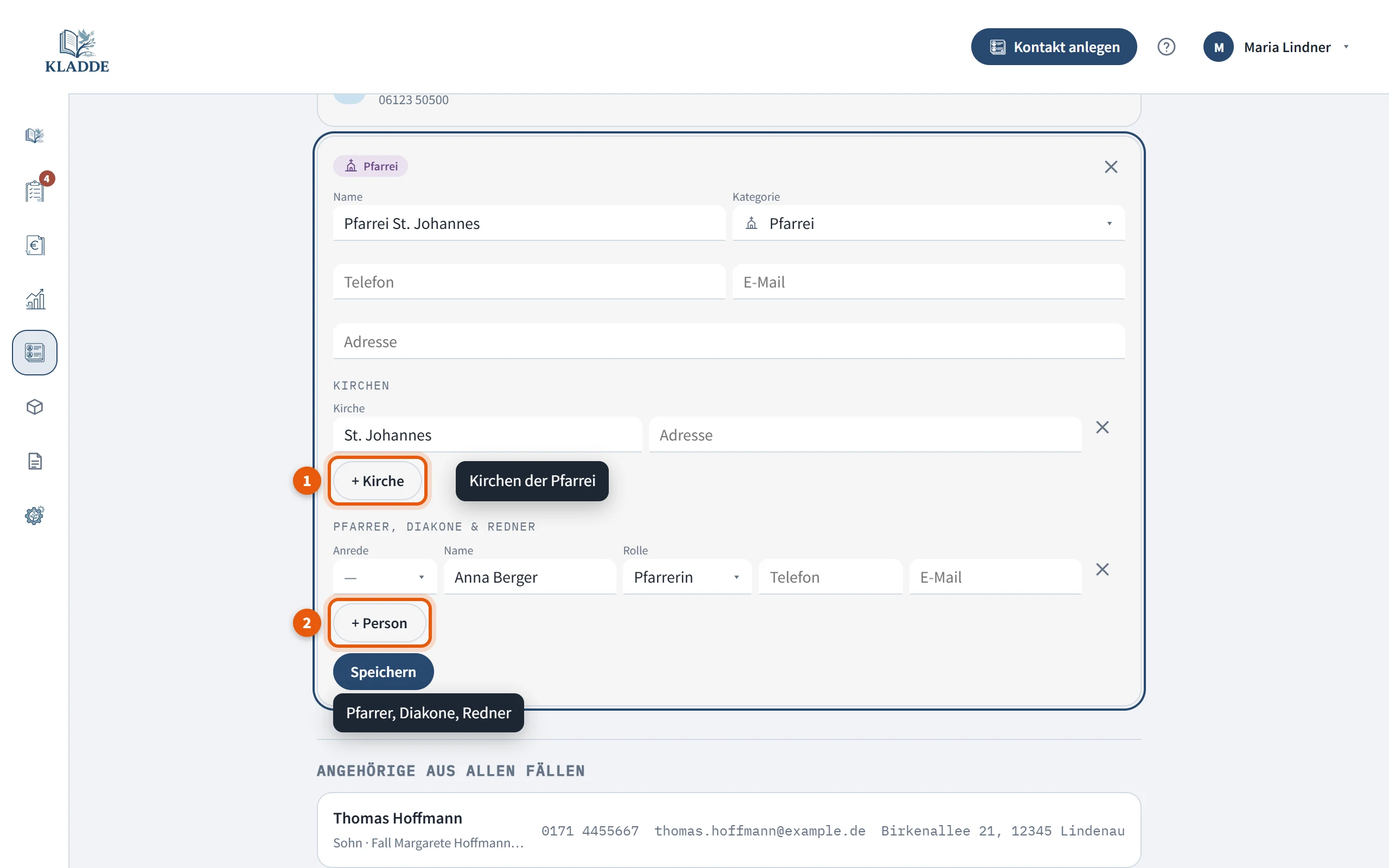1389x868 pixels.
Task: Open the contacts card icon in sidebar
Action: pyautogui.click(x=34, y=353)
